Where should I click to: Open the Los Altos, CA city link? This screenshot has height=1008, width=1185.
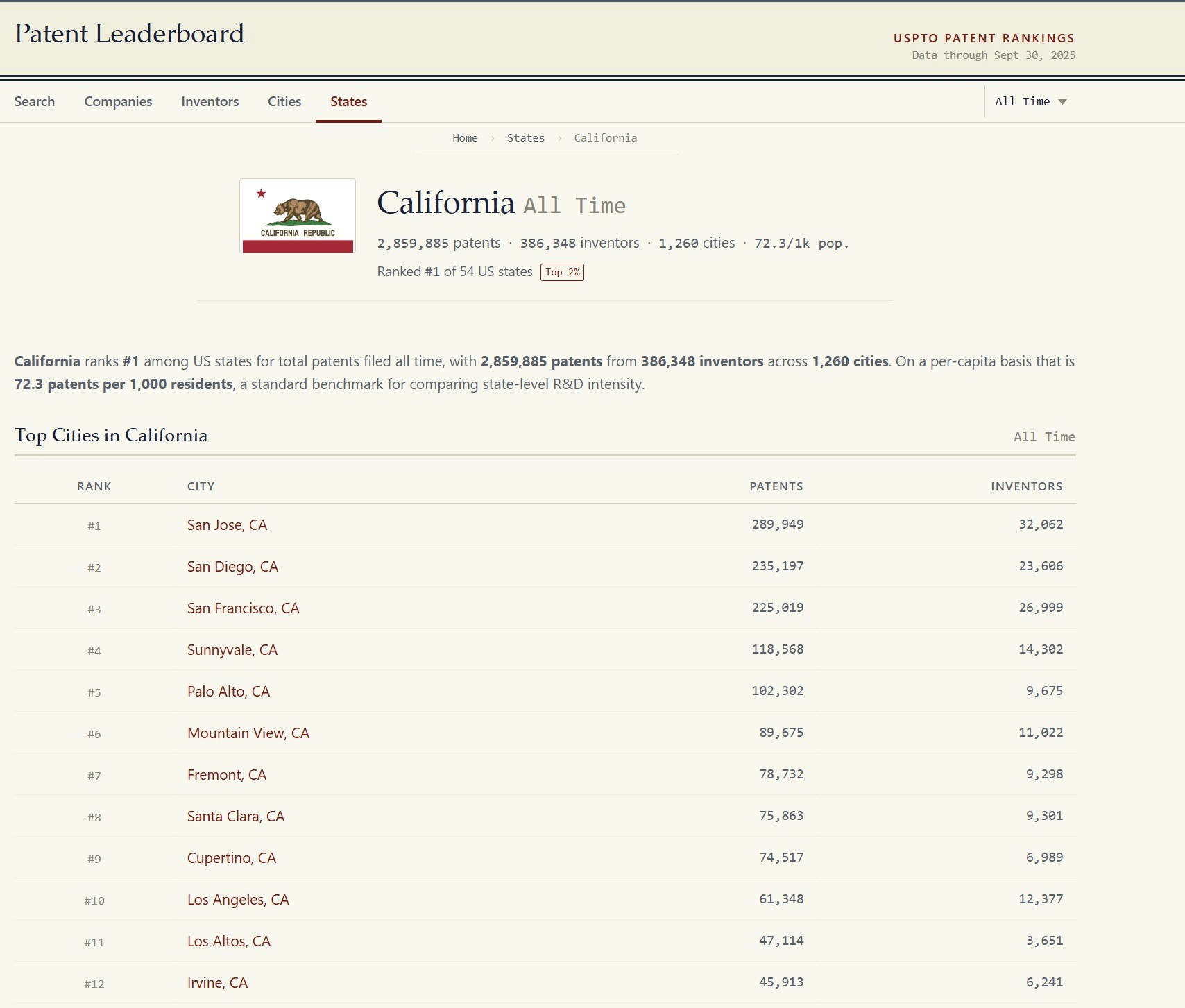[229, 941]
